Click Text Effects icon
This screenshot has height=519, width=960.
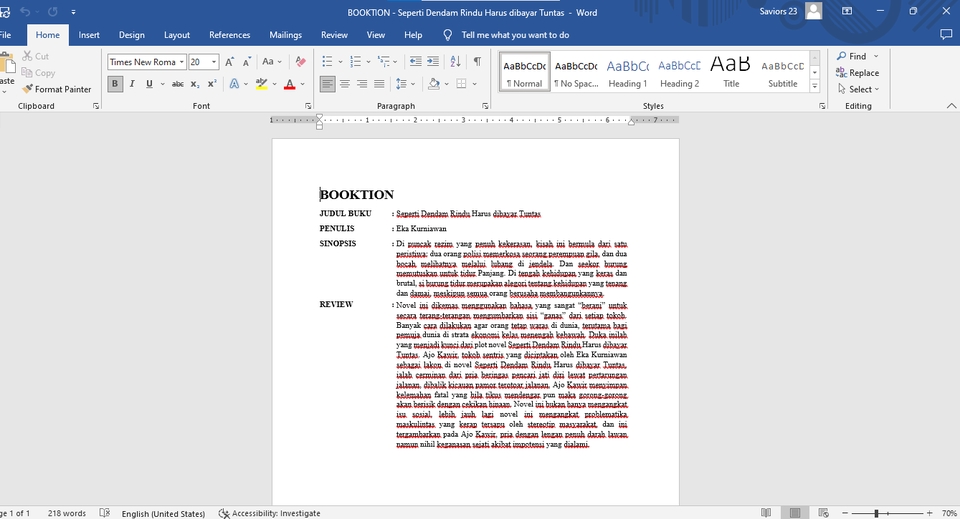click(234, 84)
